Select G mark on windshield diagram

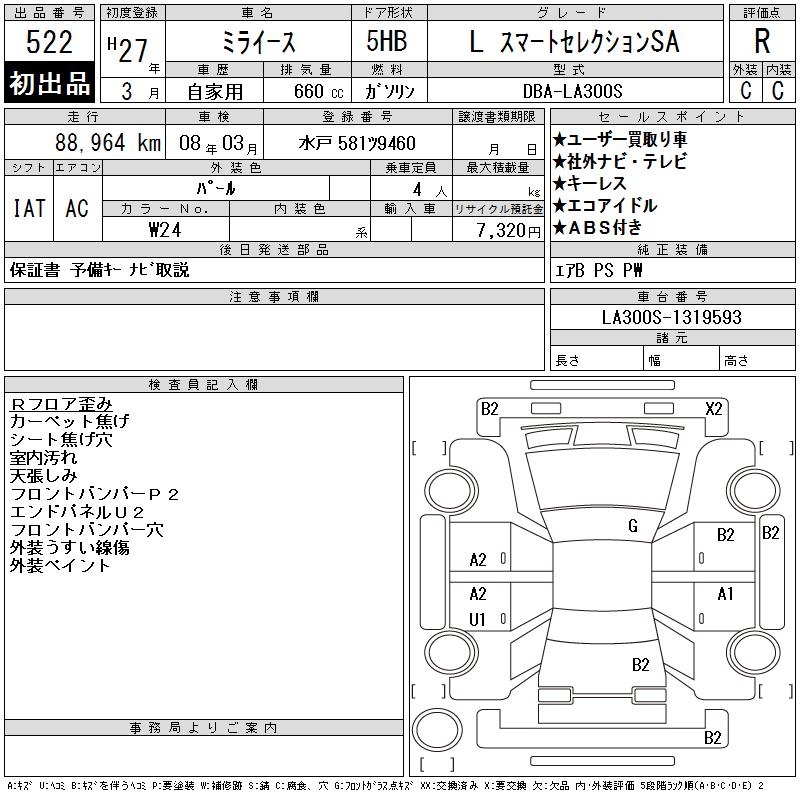pos(633,526)
